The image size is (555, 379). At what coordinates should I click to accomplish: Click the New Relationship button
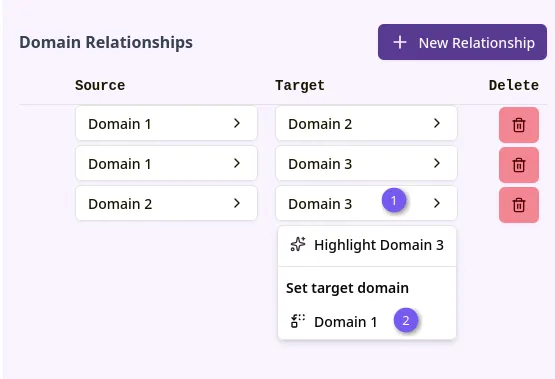(x=462, y=42)
